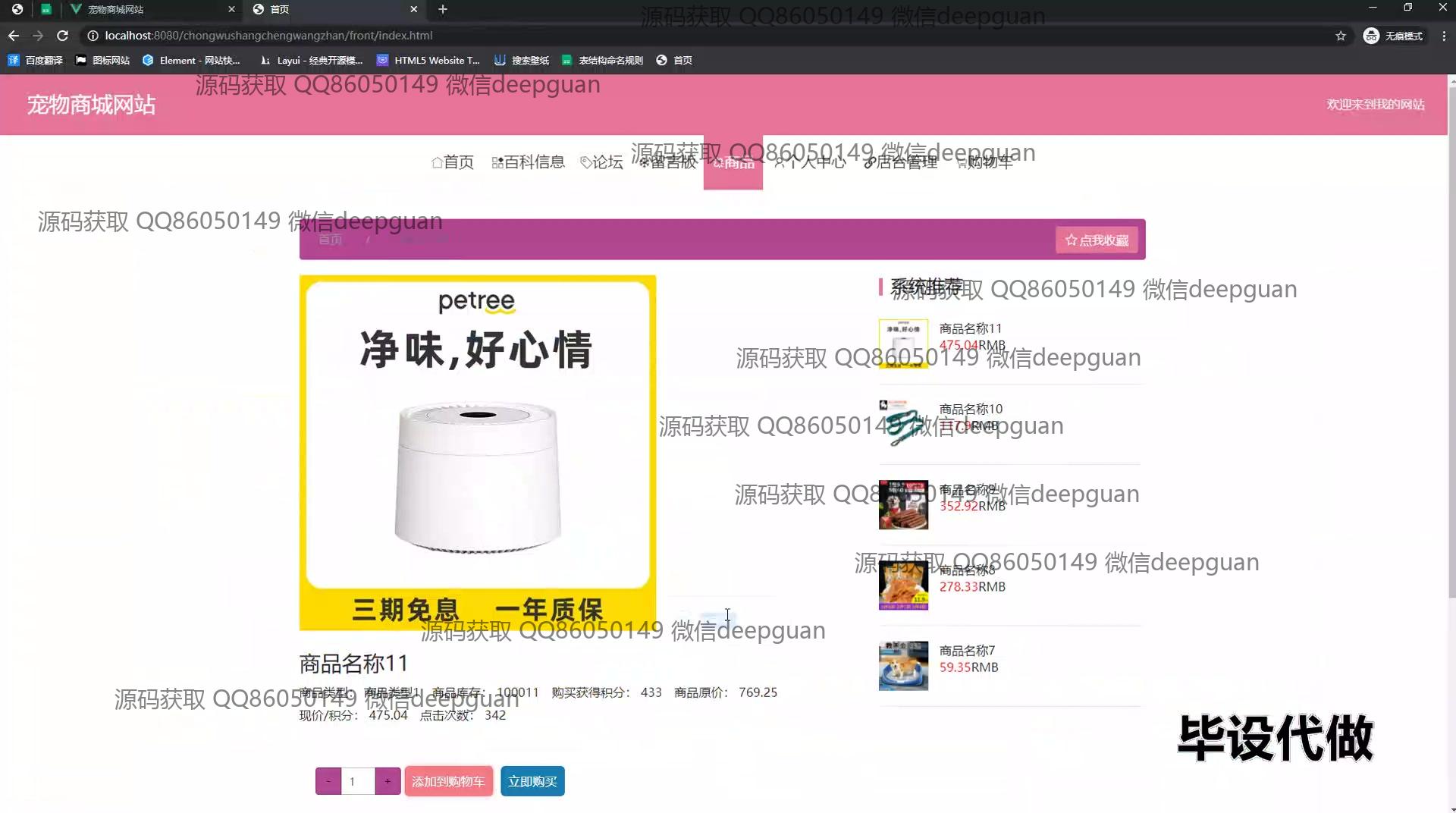1456x813 pixels.
Task: Close the 宠物商城网站 browser tab
Action: [232, 9]
